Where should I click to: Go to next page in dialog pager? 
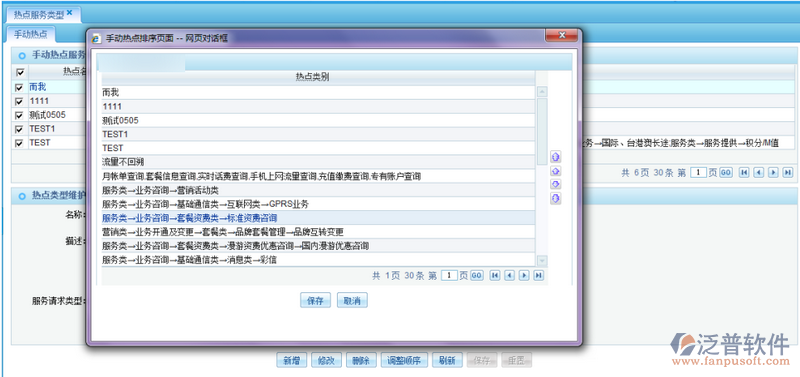pos(523,275)
